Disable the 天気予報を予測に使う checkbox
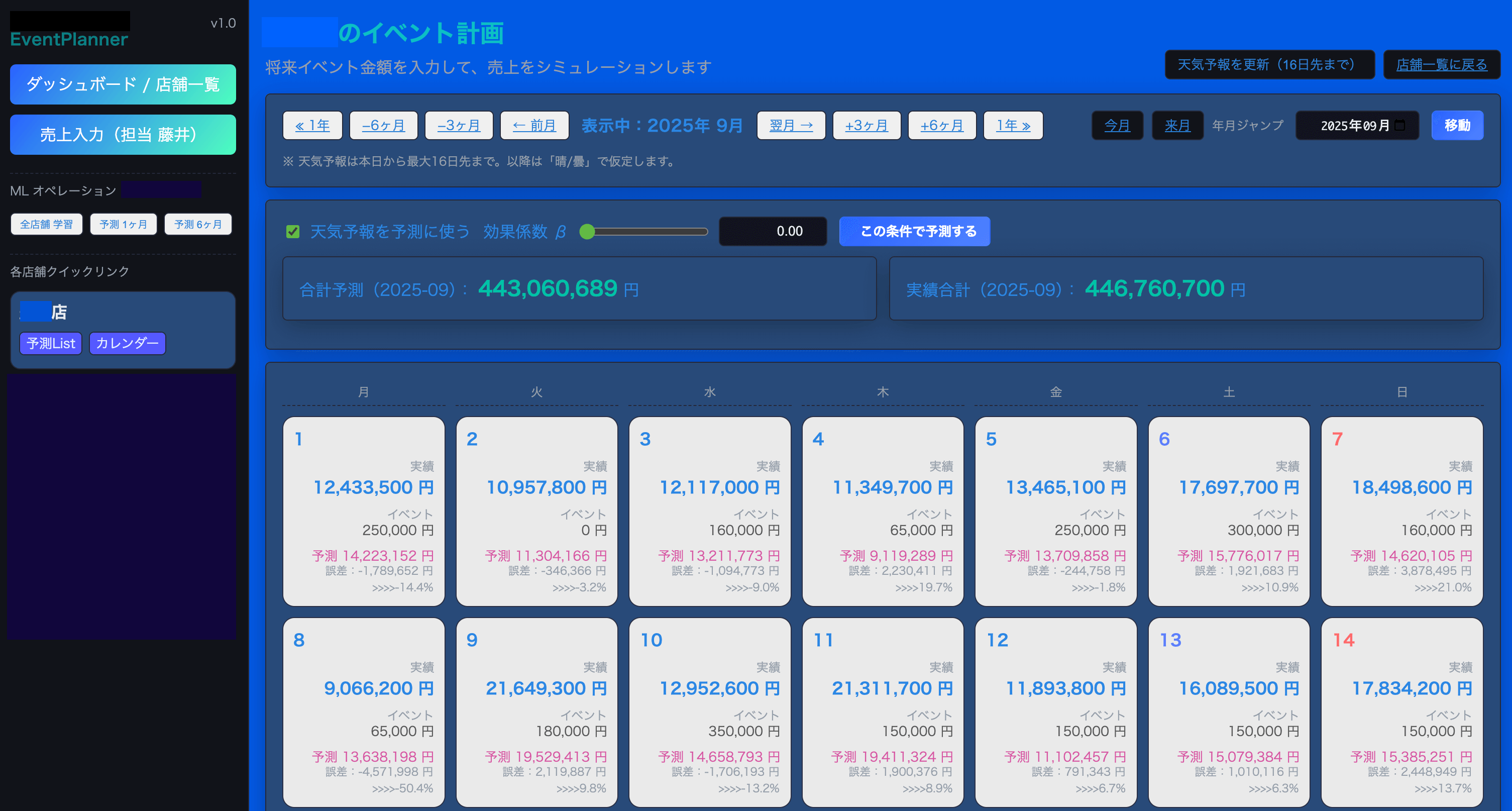The image size is (1512, 811). click(x=292, y=231)
